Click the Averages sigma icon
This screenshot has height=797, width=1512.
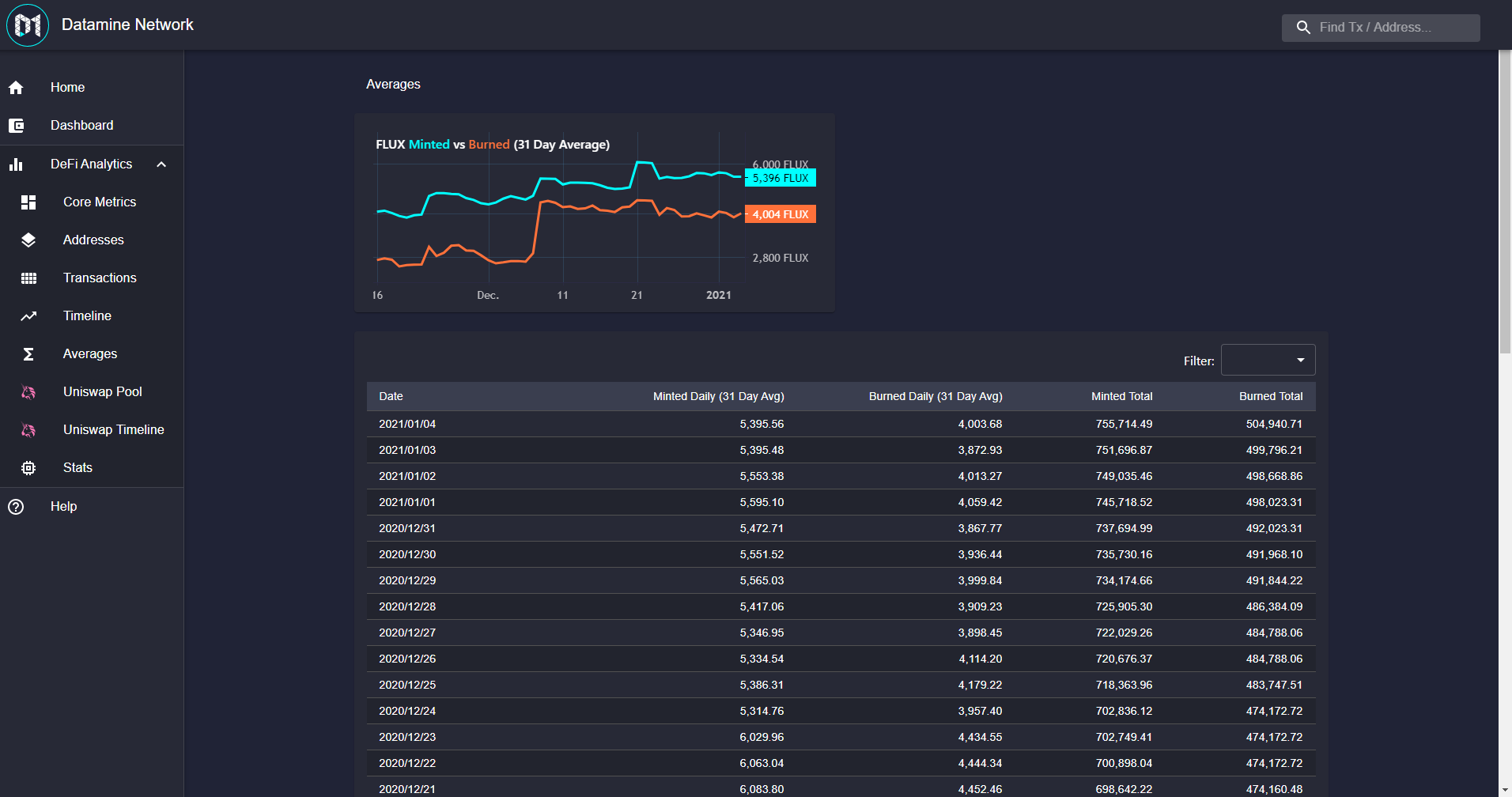[x=28, y=354]
